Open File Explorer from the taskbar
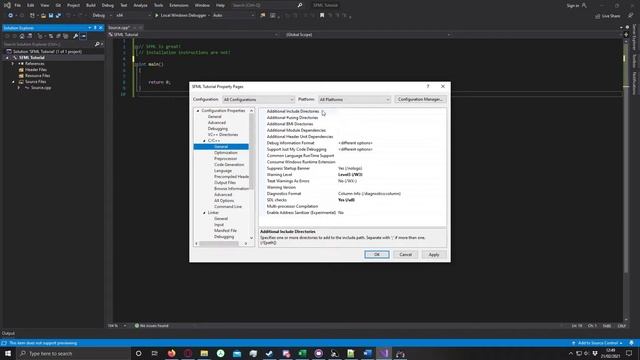640x360 pixels. 204,353
